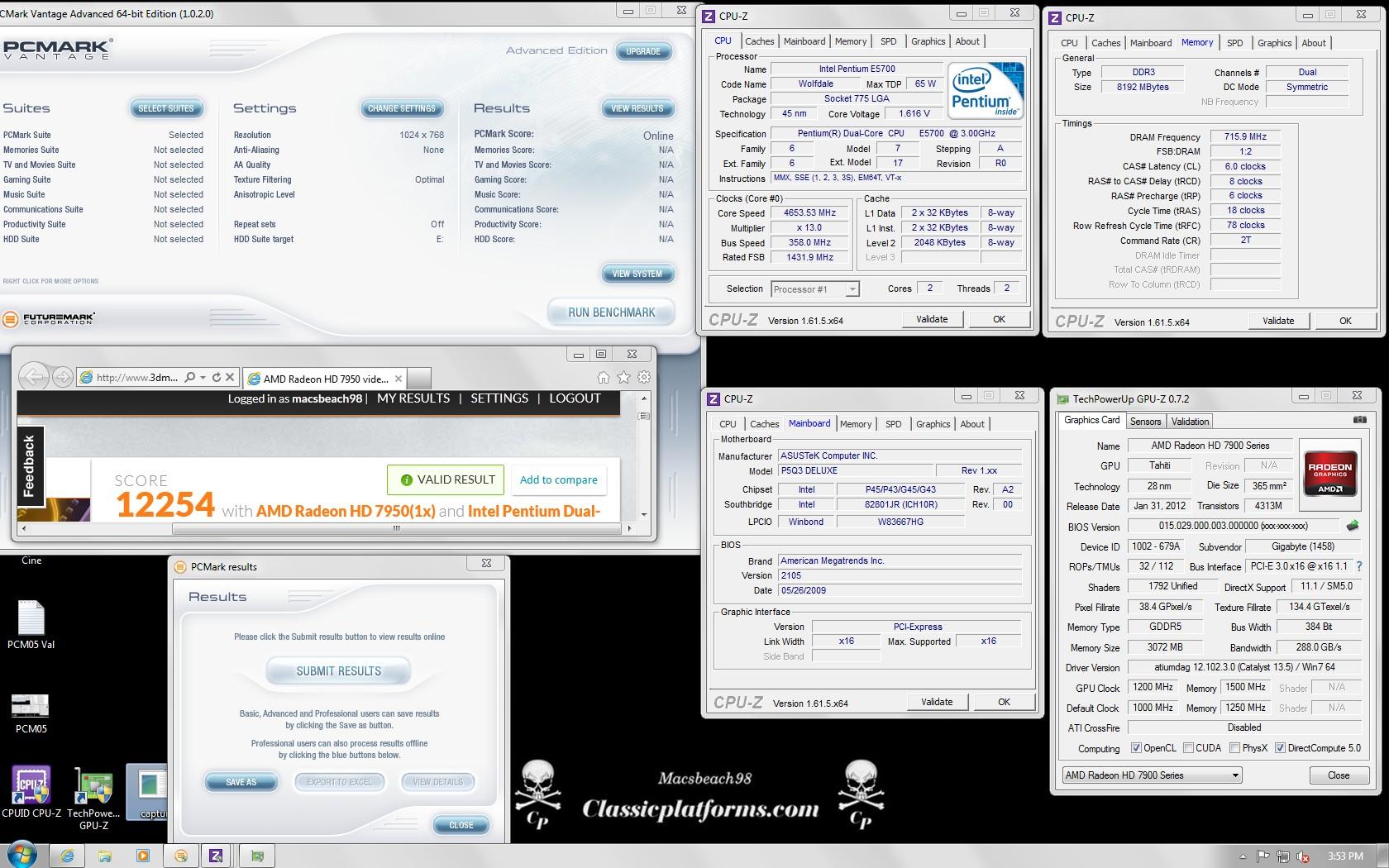The height and width of the screenshot is (868, 1389).
Task: Click the browser address URL field
Action: [137, 378]
